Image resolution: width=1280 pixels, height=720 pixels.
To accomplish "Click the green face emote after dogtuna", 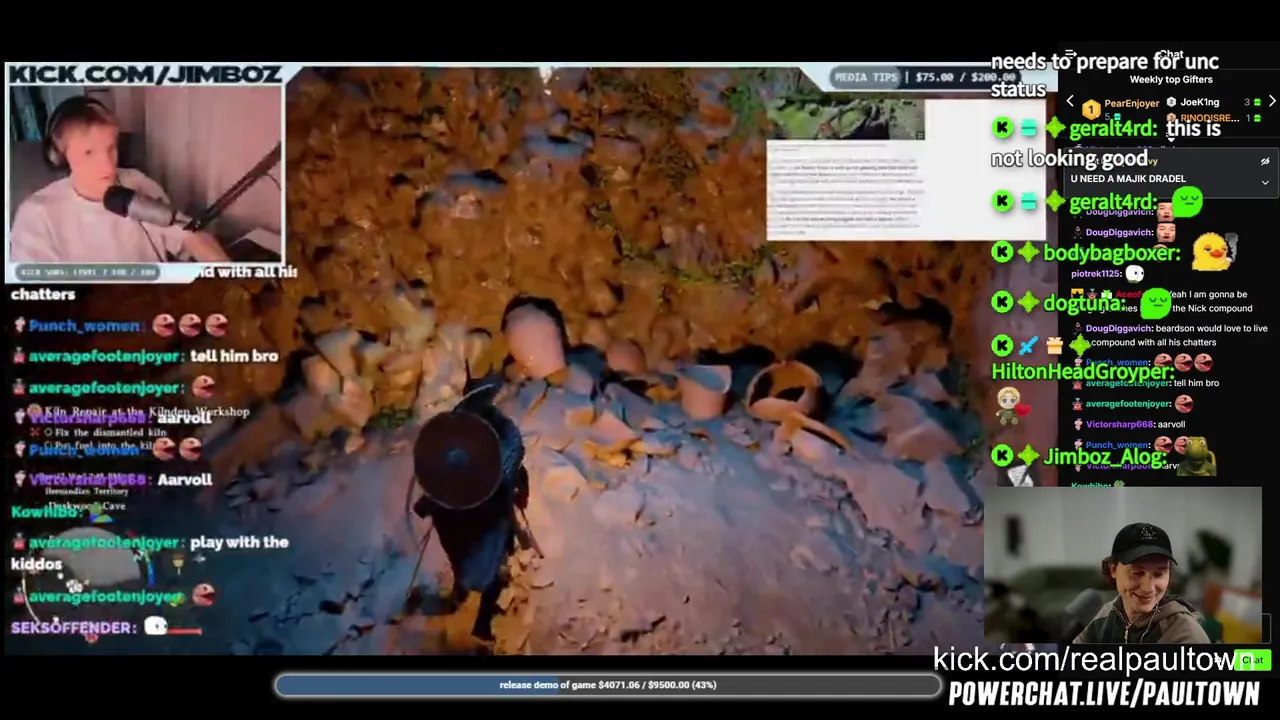I will point(1156,302).
